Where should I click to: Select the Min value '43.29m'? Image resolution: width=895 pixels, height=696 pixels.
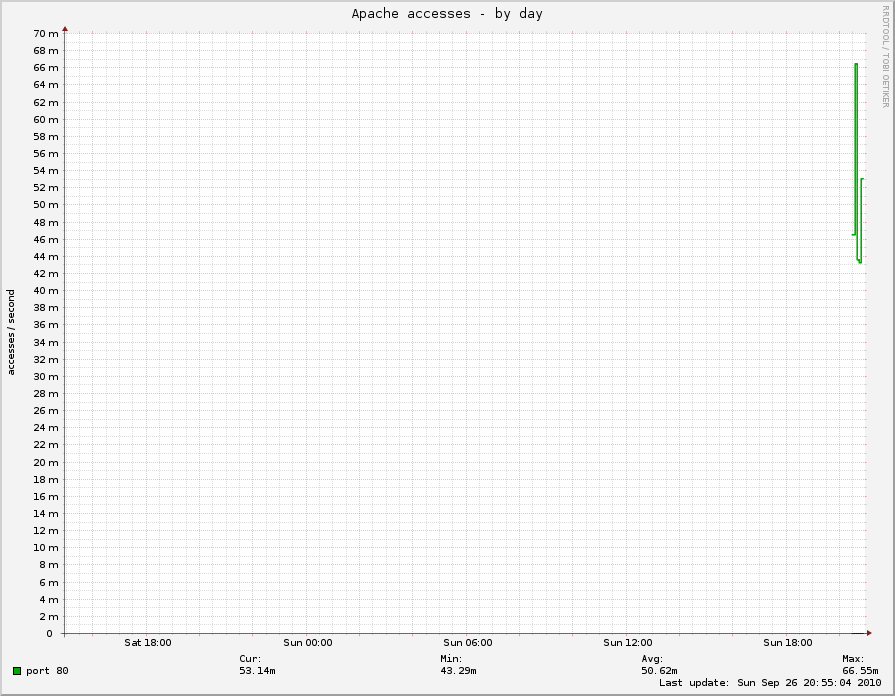coord(458,670)
